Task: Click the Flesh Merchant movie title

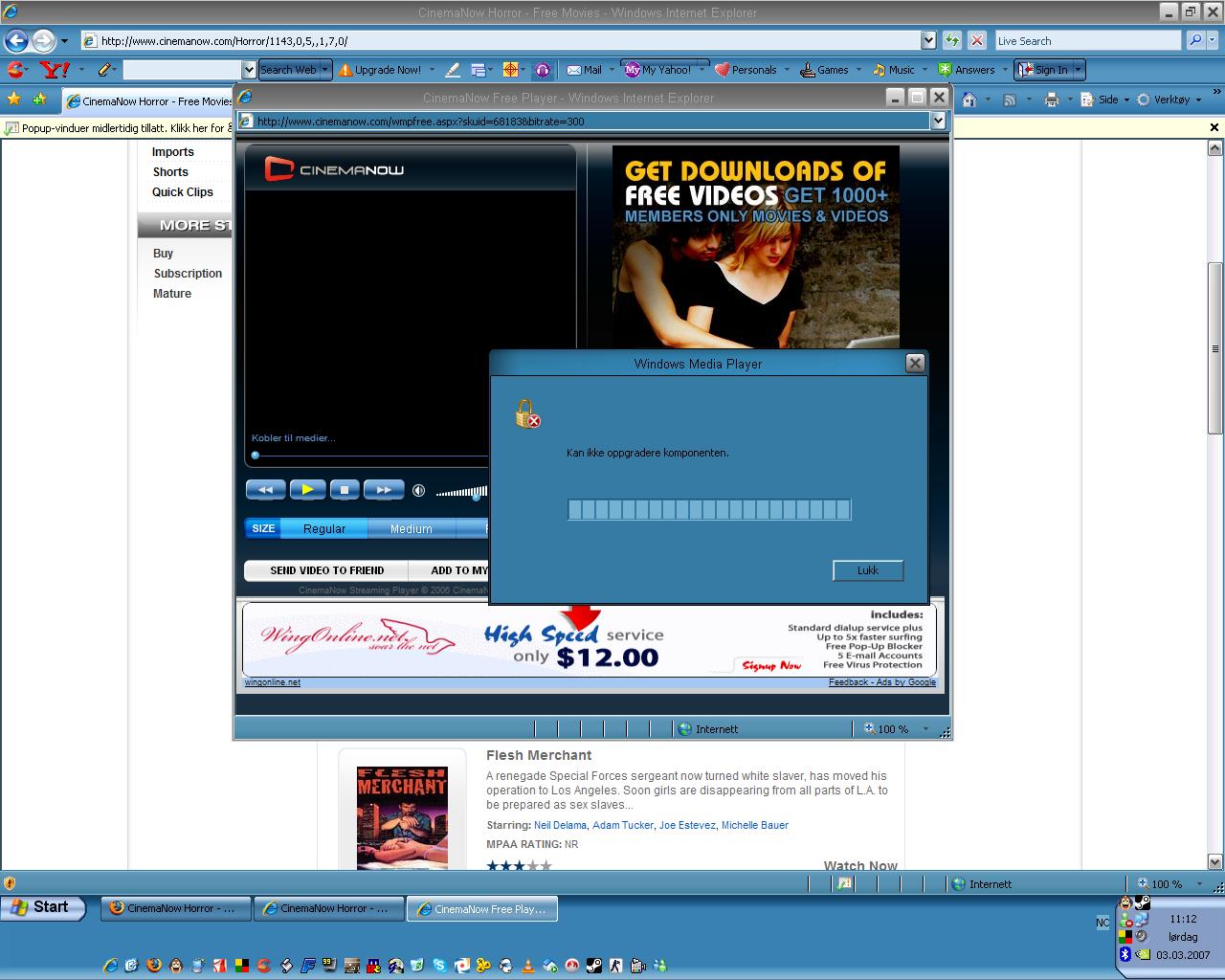Action: [539, 755]
